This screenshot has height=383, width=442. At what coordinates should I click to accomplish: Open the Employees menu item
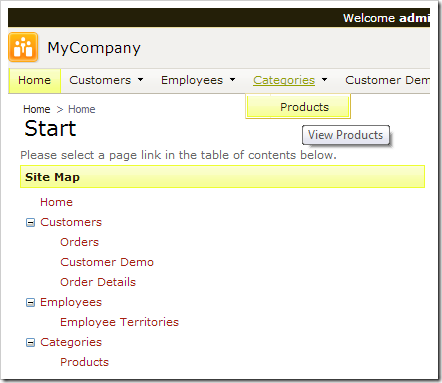(192, 80)
